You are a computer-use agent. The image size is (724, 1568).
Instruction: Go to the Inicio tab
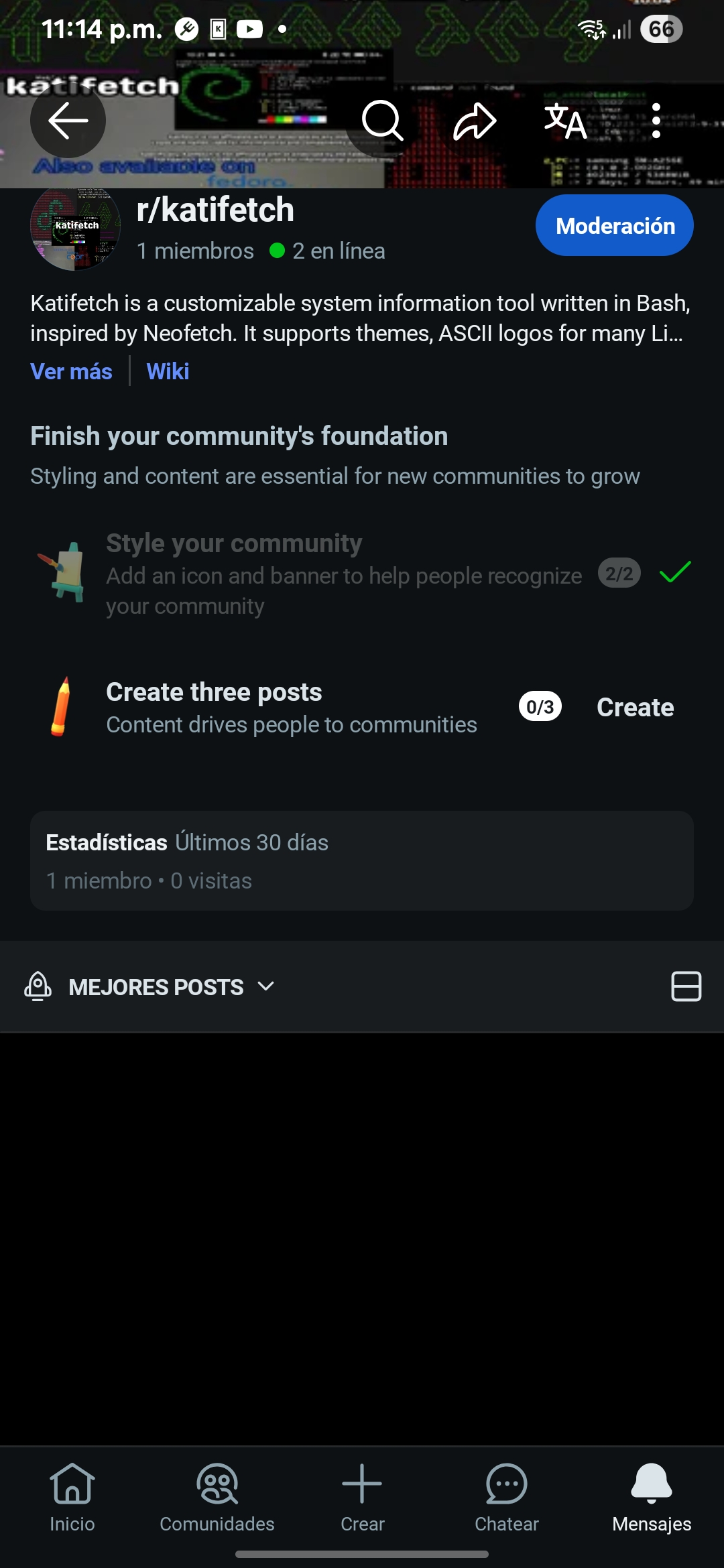click(x=72, y=1498)
